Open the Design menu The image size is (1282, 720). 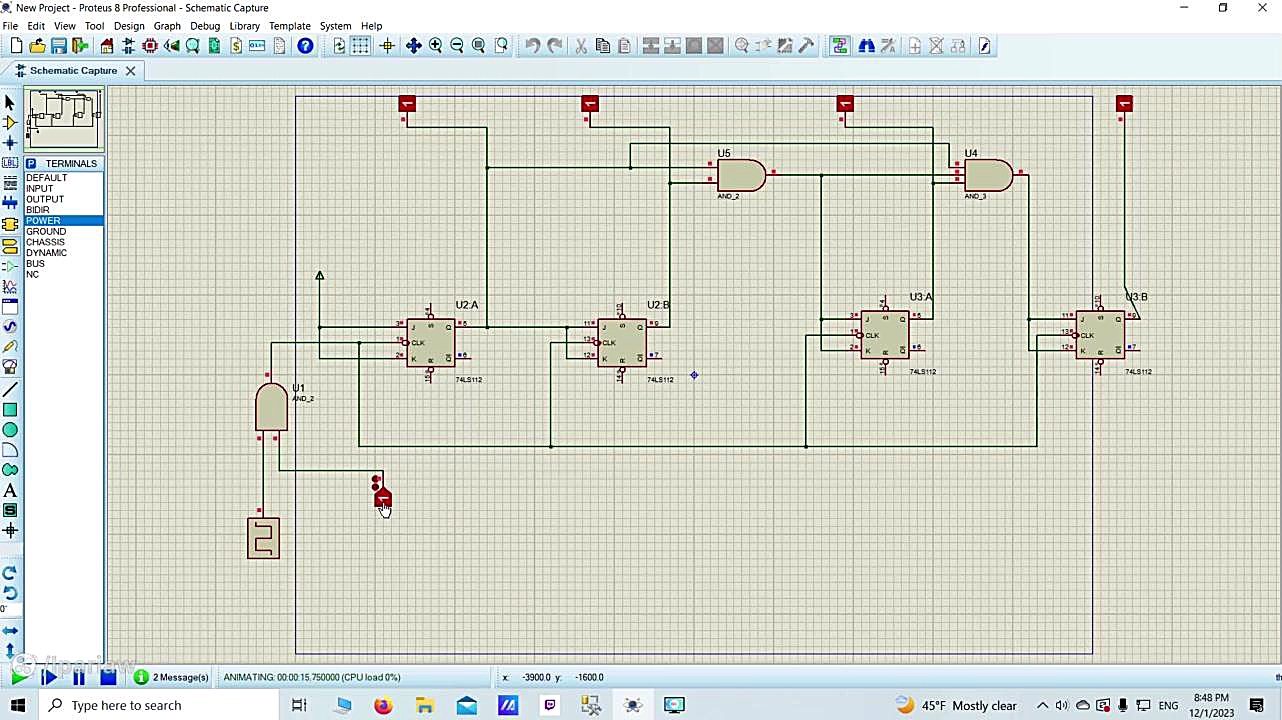pyautogui.click(x=129, y=26)
